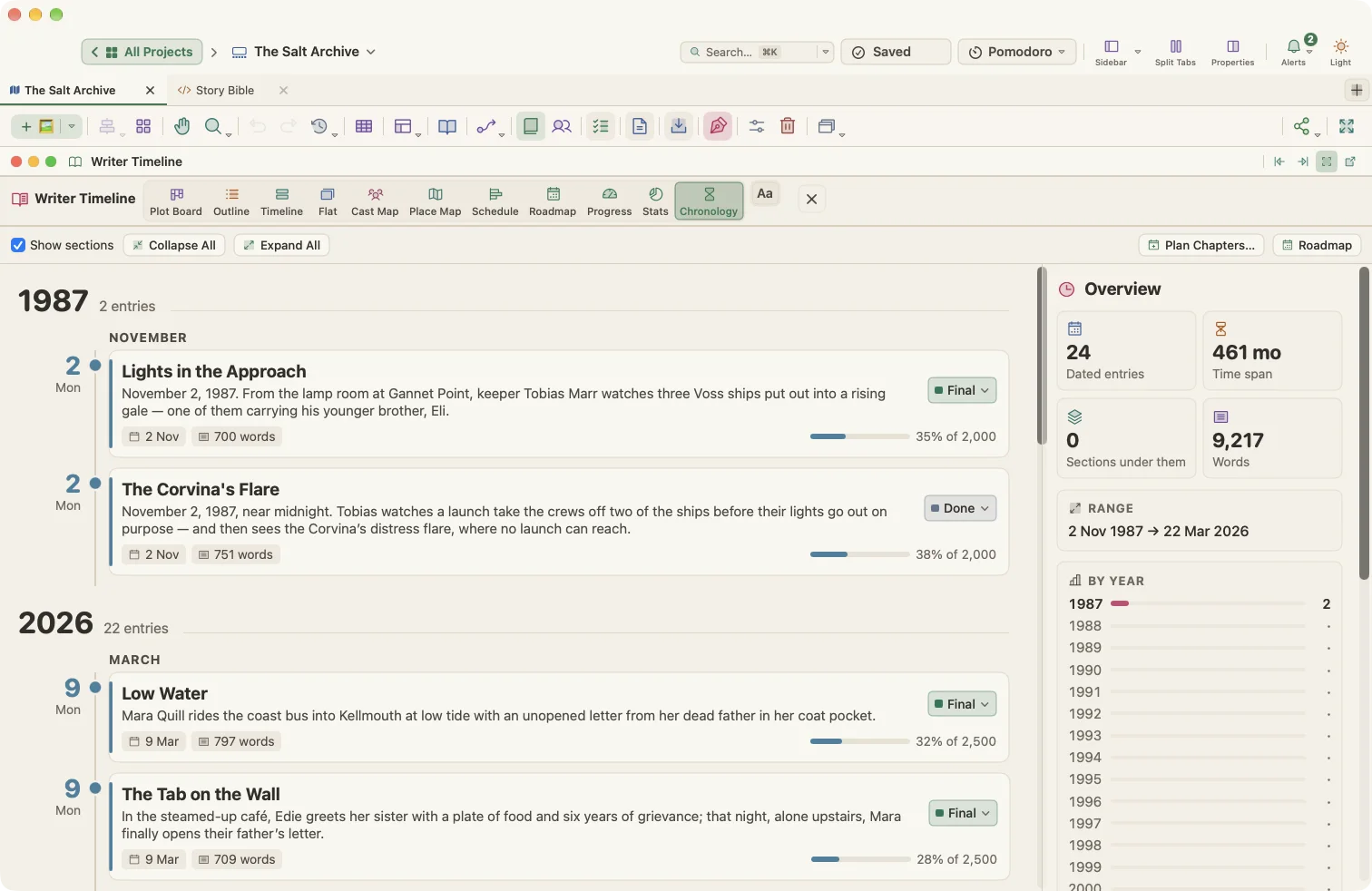Click the Split Tabs icon

1175,51
